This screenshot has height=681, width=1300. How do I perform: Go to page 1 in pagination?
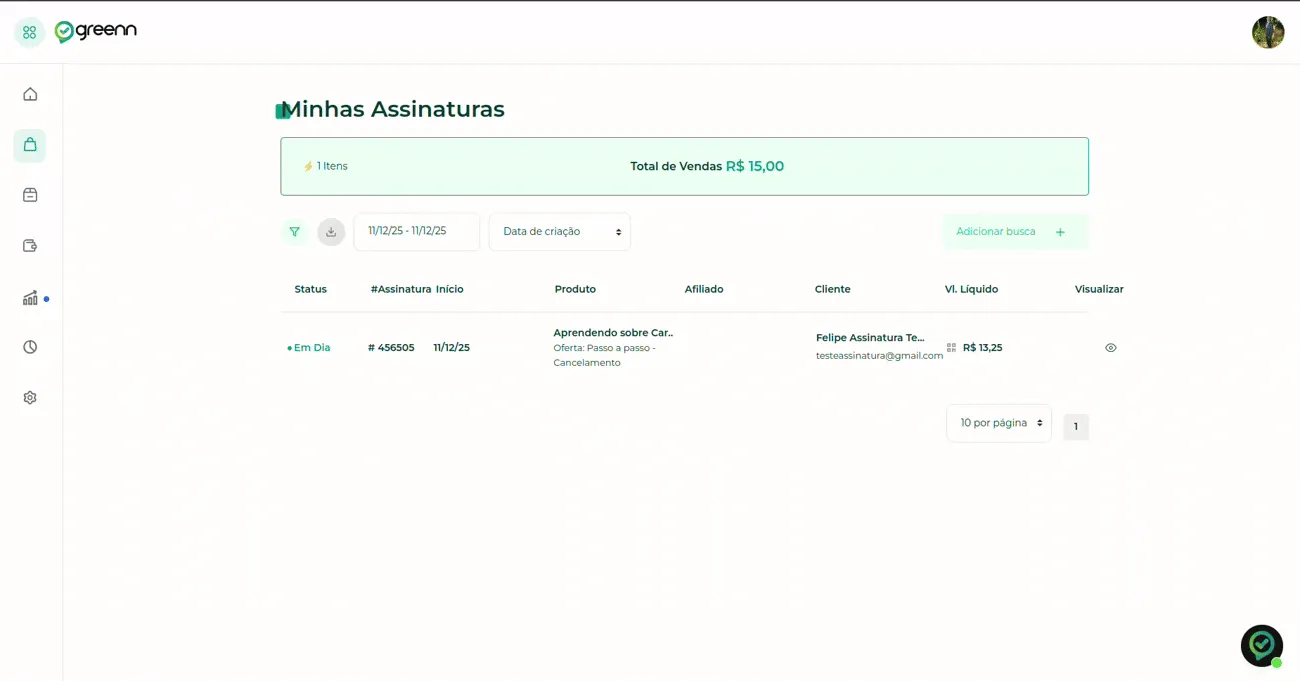pyautogui.click(x=1076, y=427)
